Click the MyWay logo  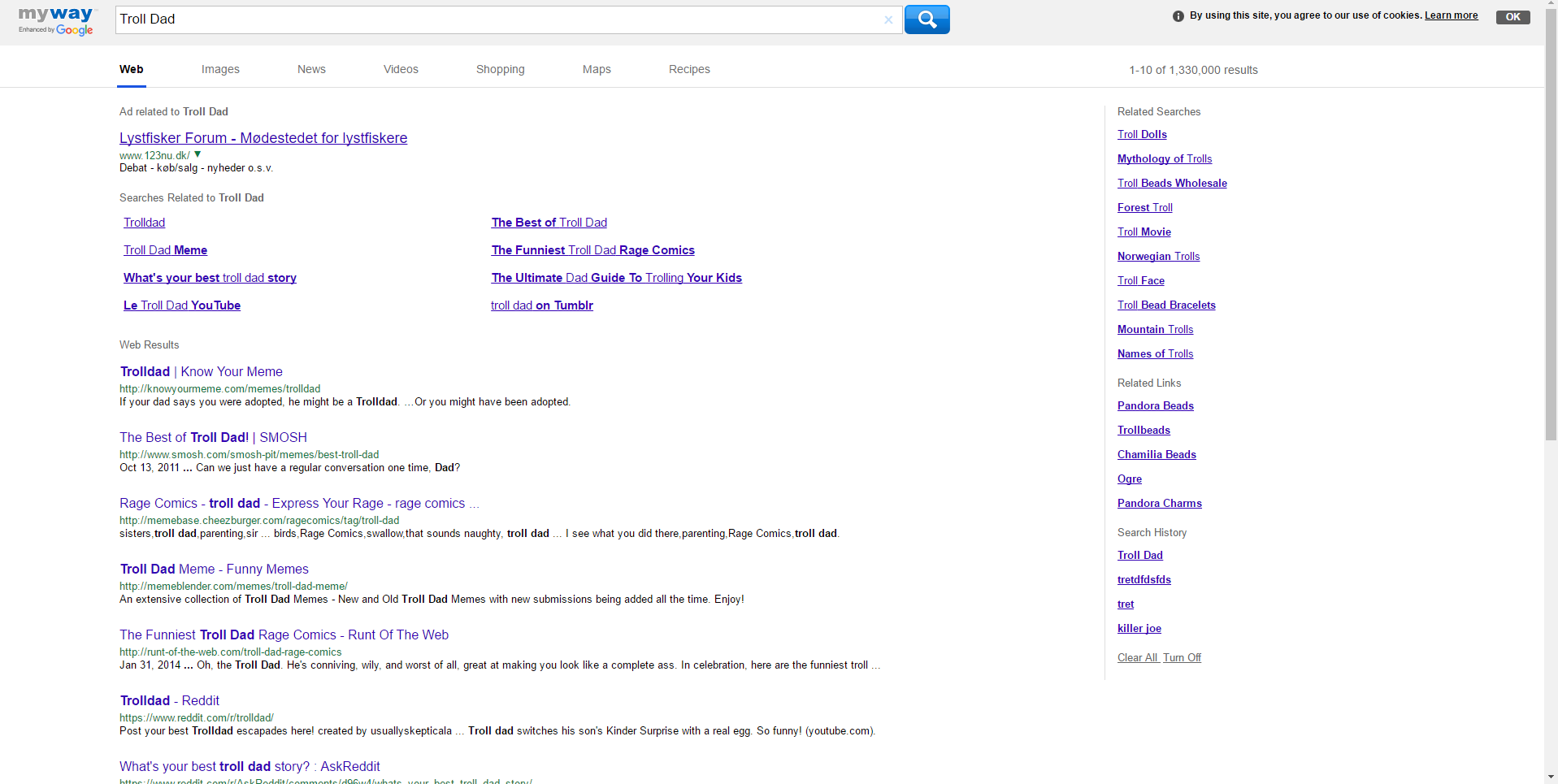(x=56, y=20)
